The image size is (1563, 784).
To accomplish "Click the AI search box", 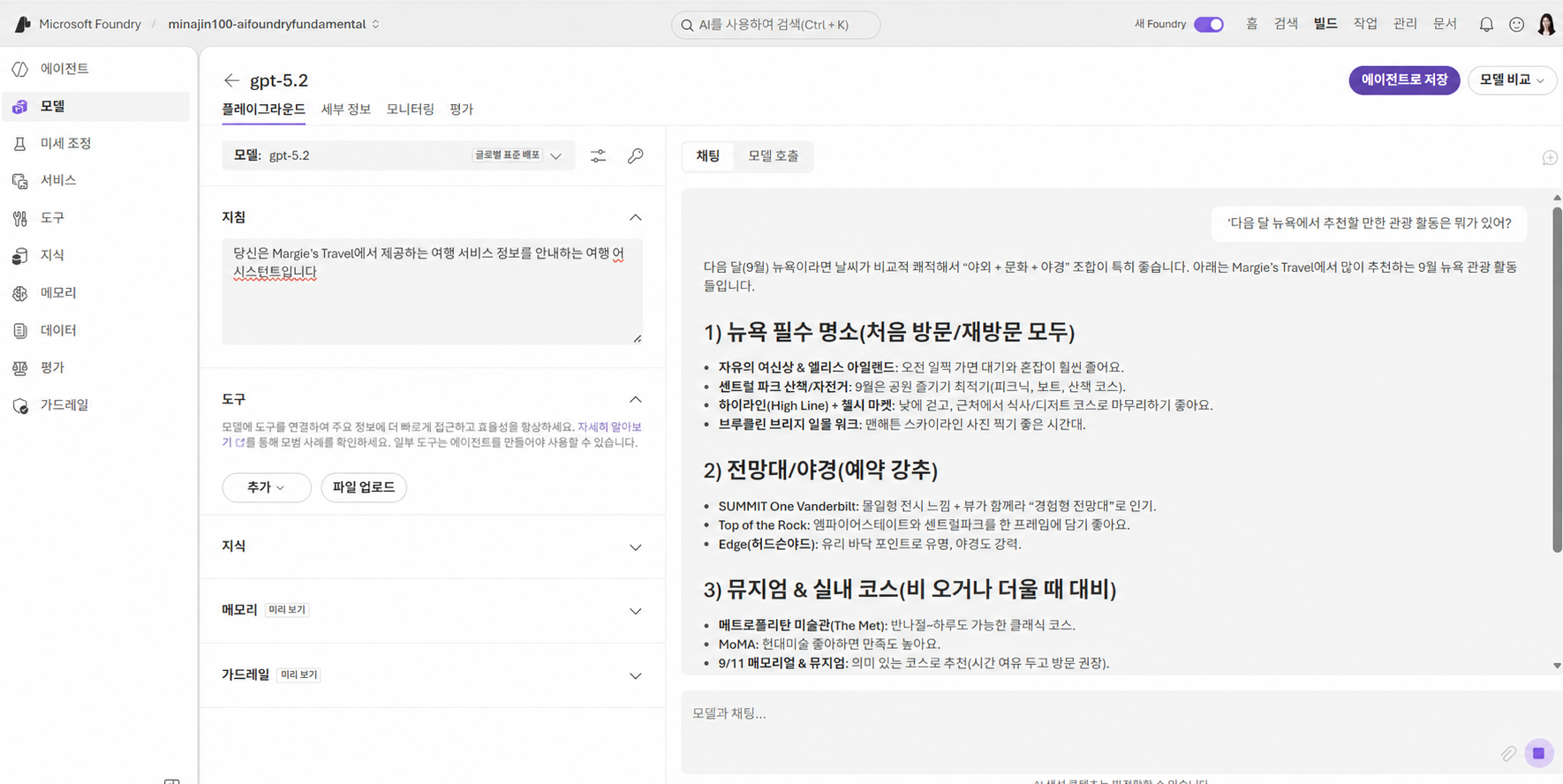I will 775,25.
